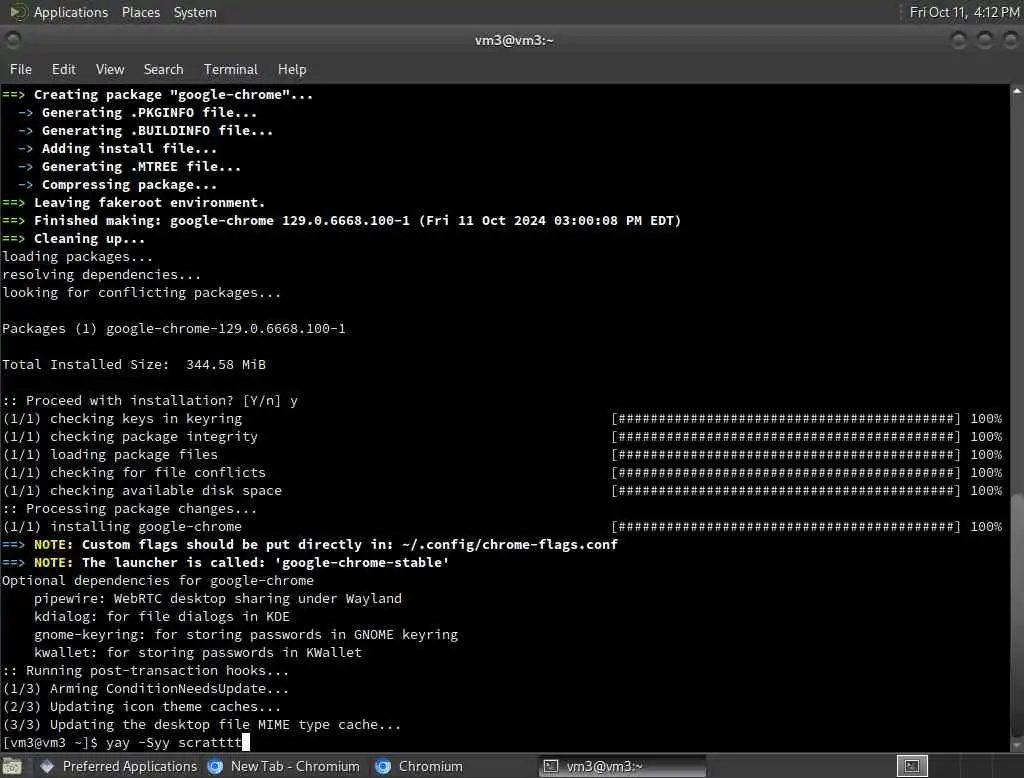Click 'Leaving fakeroot environment.' line

[134, 203]
